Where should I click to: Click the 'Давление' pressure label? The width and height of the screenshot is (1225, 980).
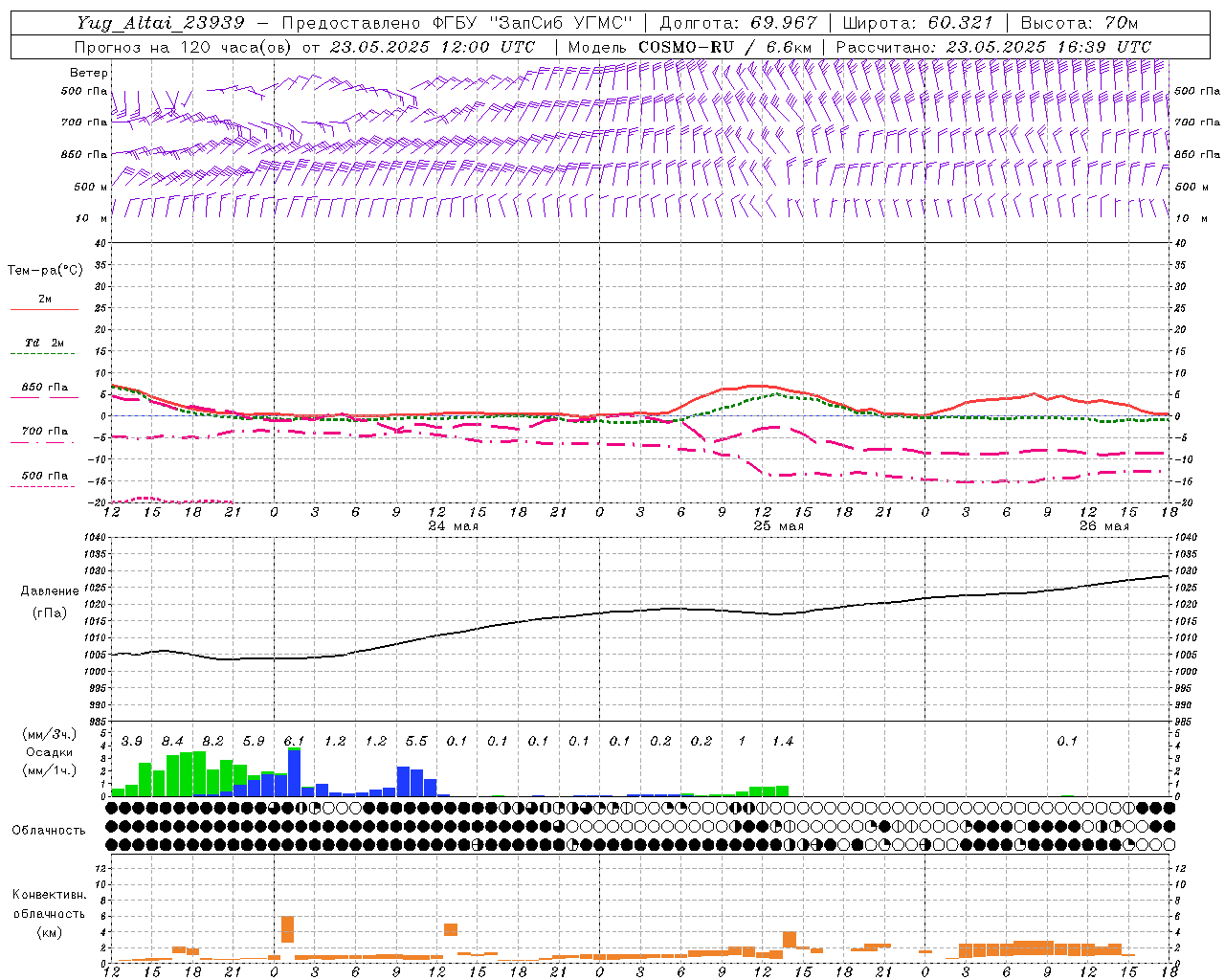[x=50, y=591]
